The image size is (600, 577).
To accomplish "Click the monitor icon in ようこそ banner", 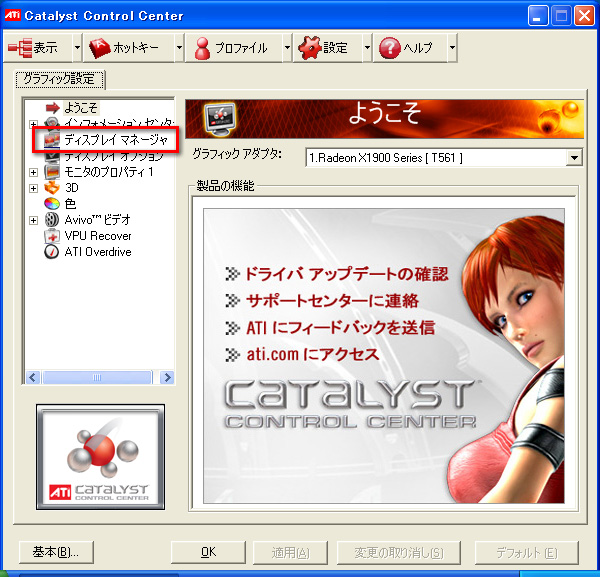I will tap(220, 118).
